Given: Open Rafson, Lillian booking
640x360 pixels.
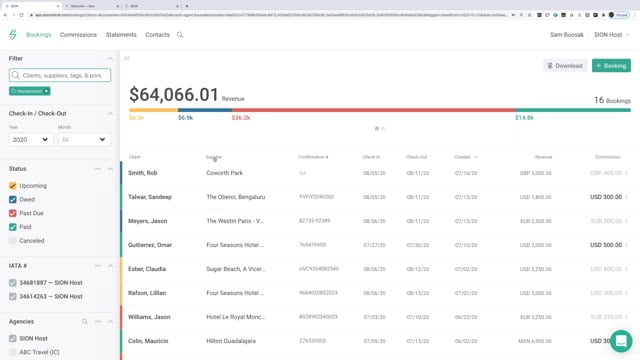Looking at the screenshot, I should click(147, 293).
